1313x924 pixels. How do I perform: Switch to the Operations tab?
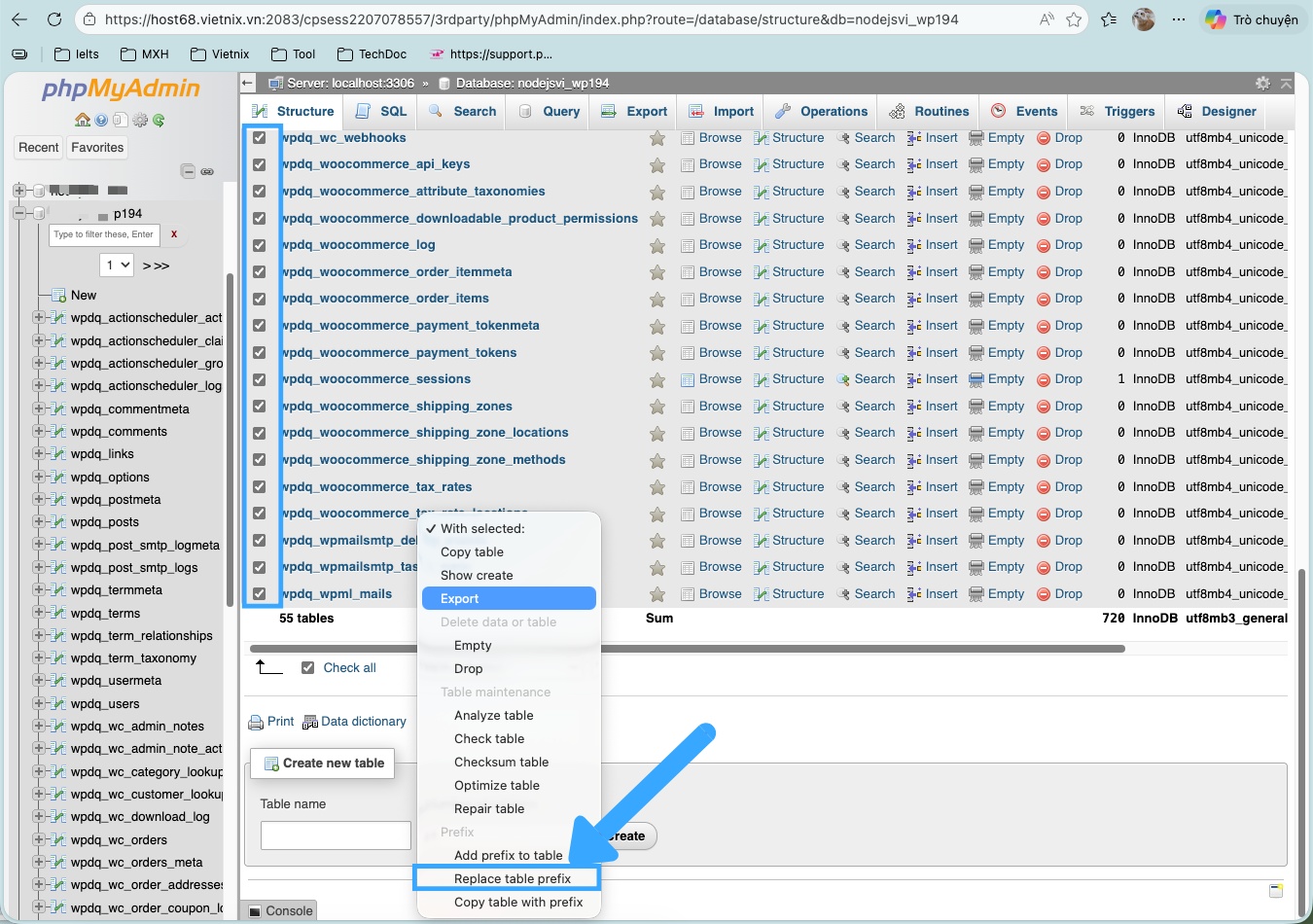pyautogui.click(x=821, y=111)
